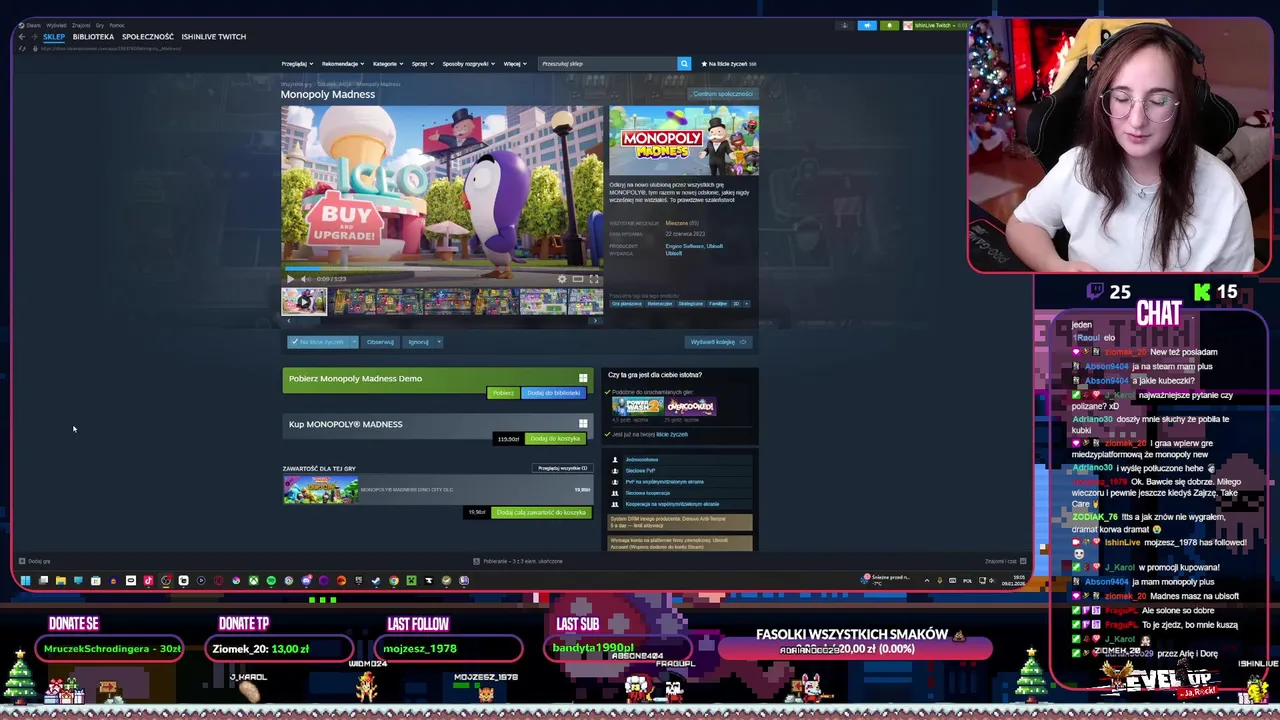The image size is (1280, 720).
Task: Click the Pobierz demo button
Action: pyautogui.click(x=503, y=393)
